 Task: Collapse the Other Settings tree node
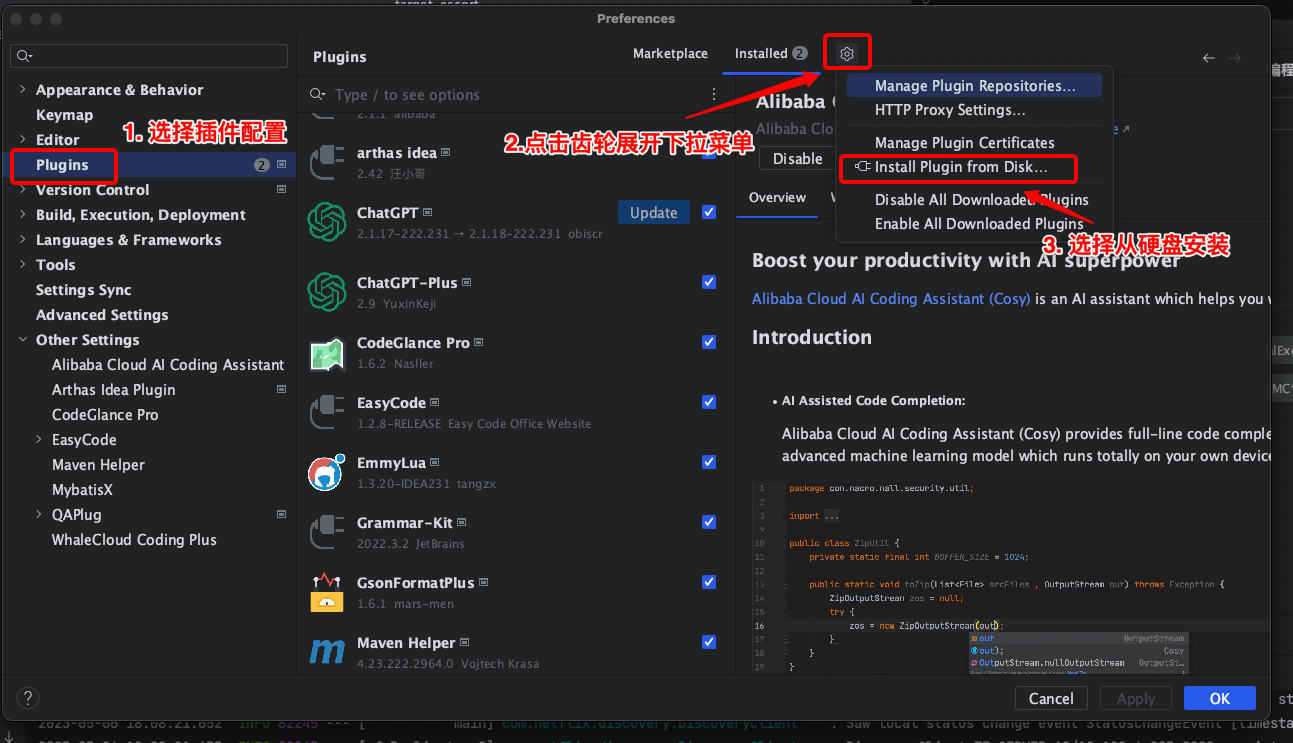(x=23, y=340)
